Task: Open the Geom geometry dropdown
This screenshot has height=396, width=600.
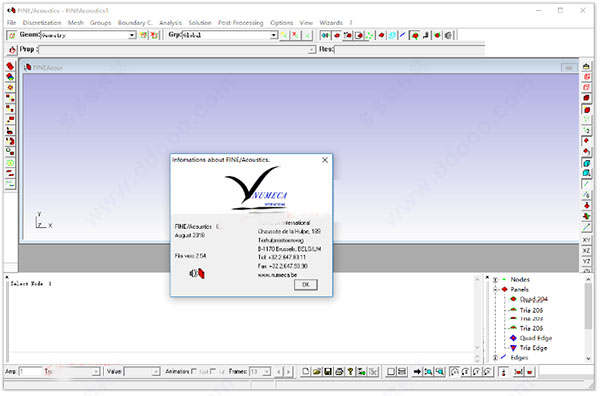Action: (132, 35)
